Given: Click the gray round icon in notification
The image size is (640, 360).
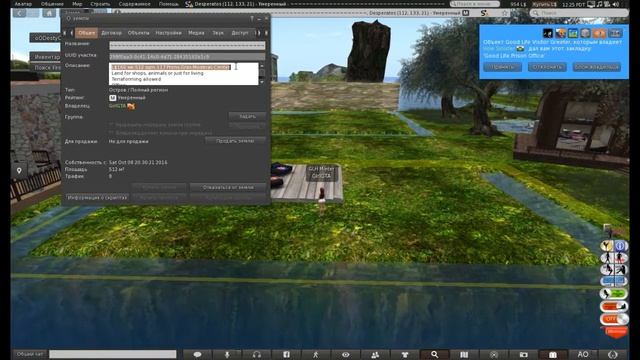Looking at the screenshot, I should click(x=586, y=33).
